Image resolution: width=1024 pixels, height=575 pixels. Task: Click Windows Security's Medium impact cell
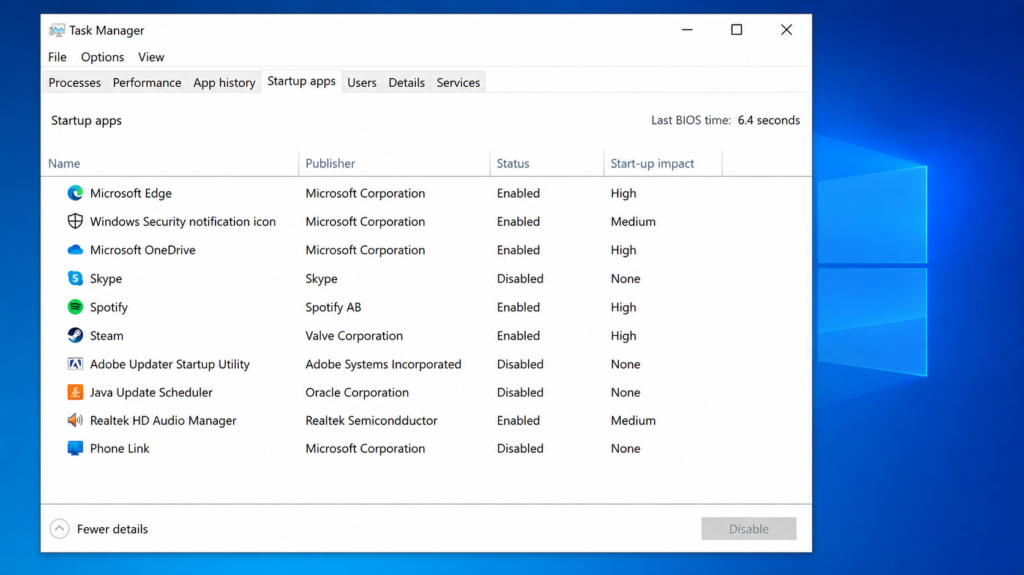[x=633, y=222]
